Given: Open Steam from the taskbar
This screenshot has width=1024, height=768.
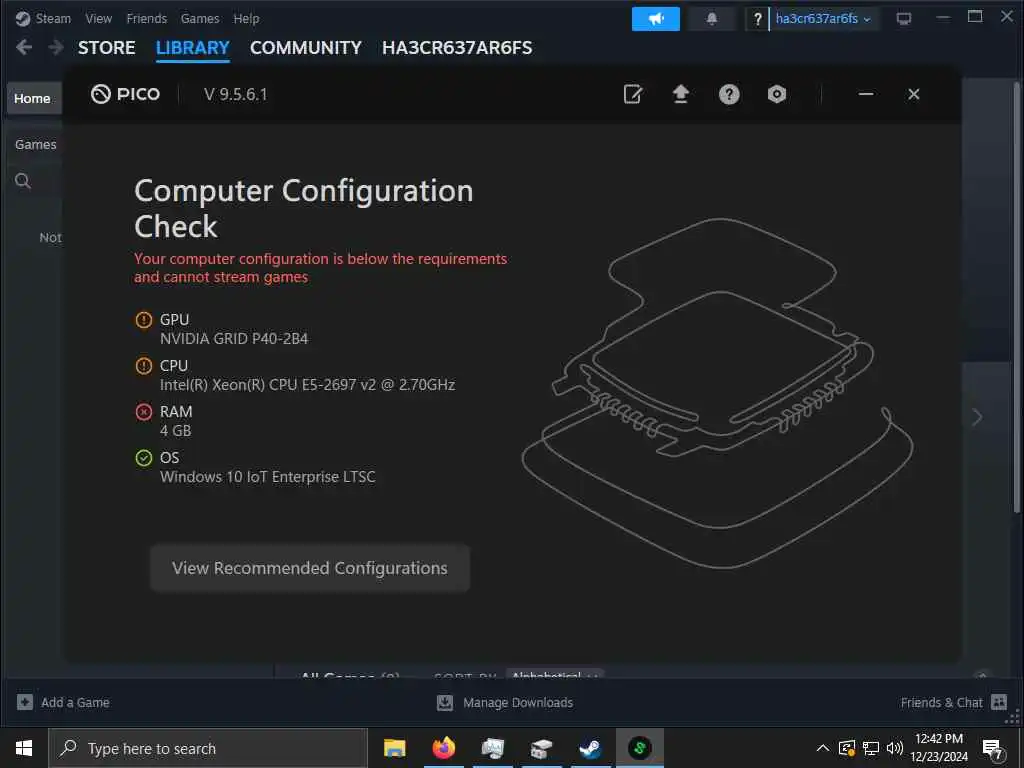Looking at the screenshot, I should pos(590,748).
